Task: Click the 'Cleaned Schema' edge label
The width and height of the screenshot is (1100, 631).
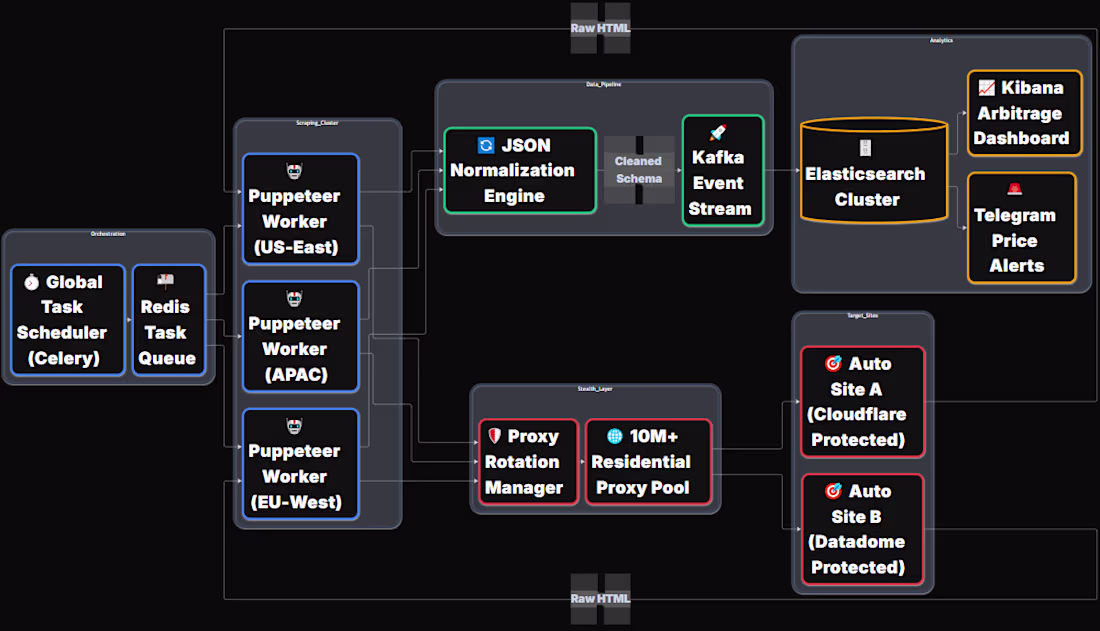Action: [x=638, y=170]
